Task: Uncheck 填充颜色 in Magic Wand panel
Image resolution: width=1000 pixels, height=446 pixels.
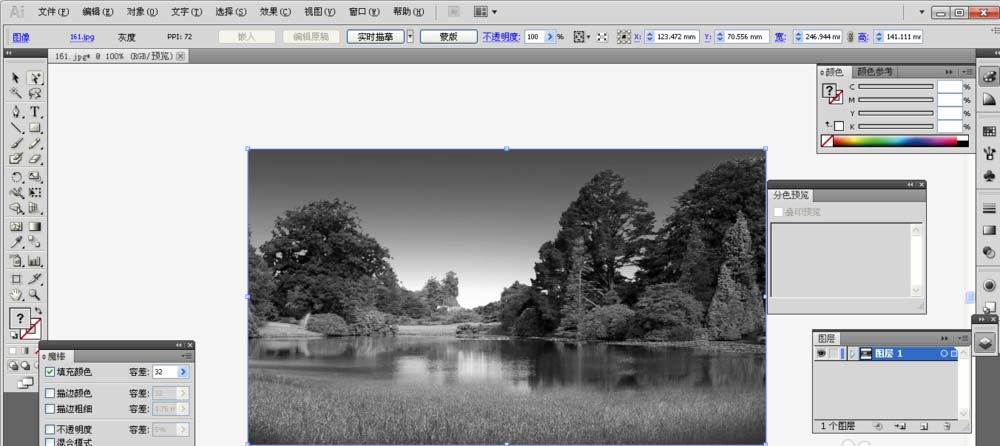Action: pos(50,371)
